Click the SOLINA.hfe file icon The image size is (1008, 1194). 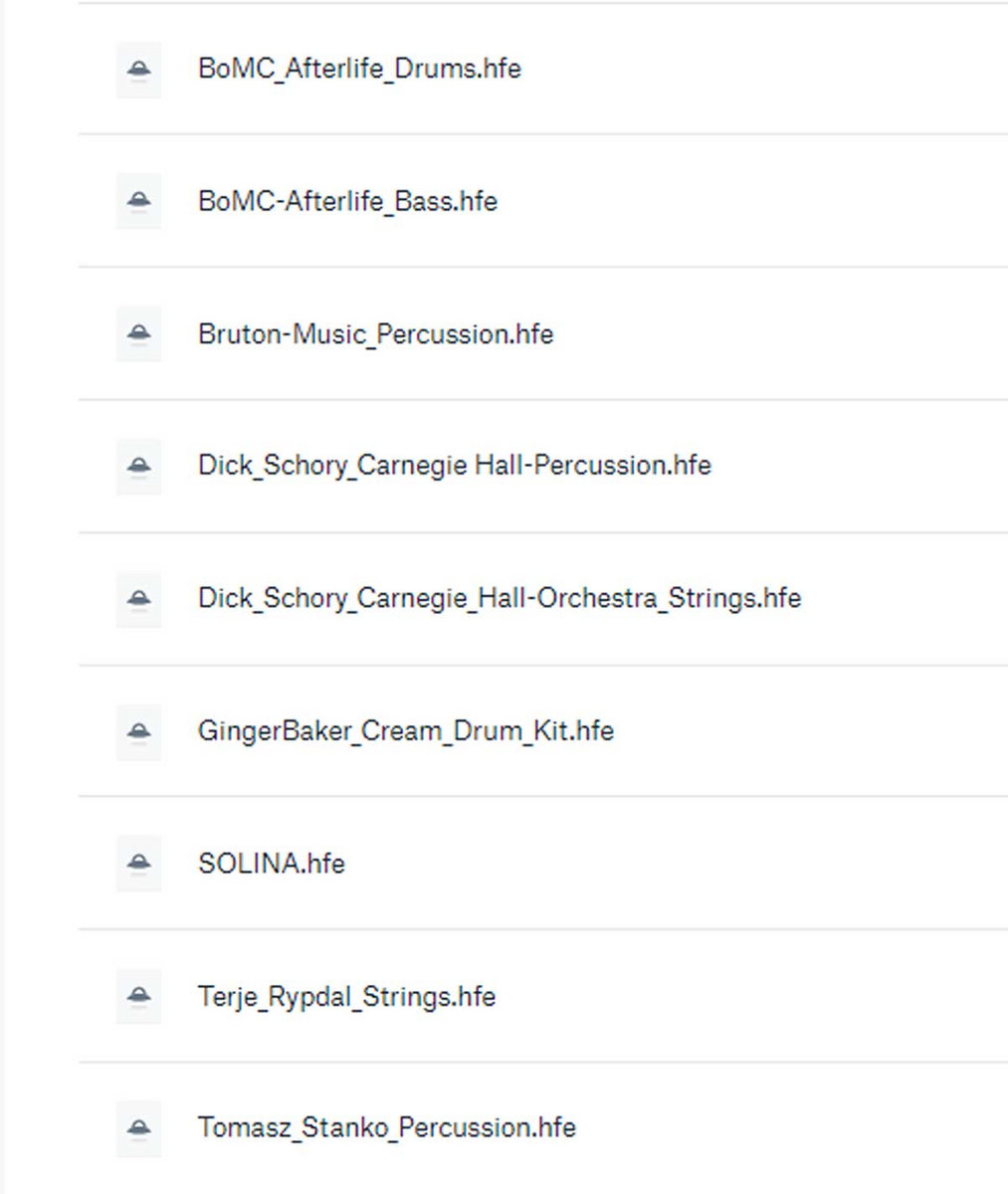(x=139, y=864)
